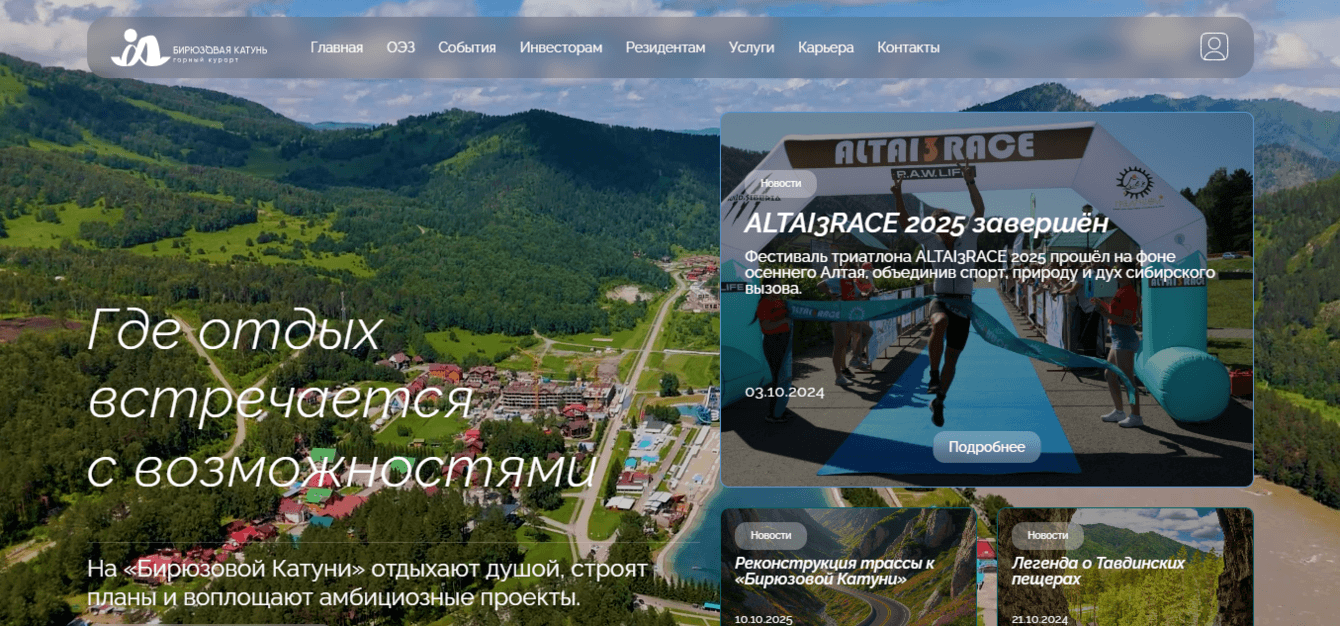Open the Легенда о Тавдинских пещерах article
Screen dimensions: 1340x626
1098,571
